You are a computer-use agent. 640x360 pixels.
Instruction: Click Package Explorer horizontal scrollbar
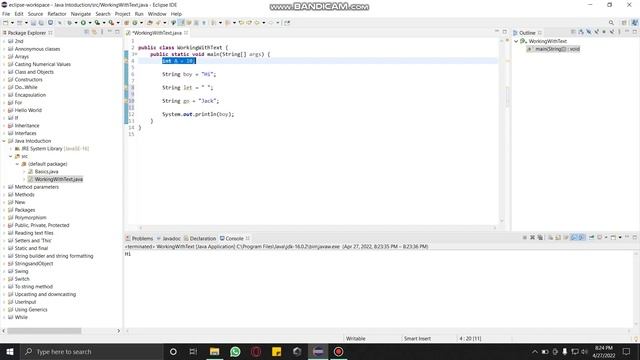coord(44,331)
